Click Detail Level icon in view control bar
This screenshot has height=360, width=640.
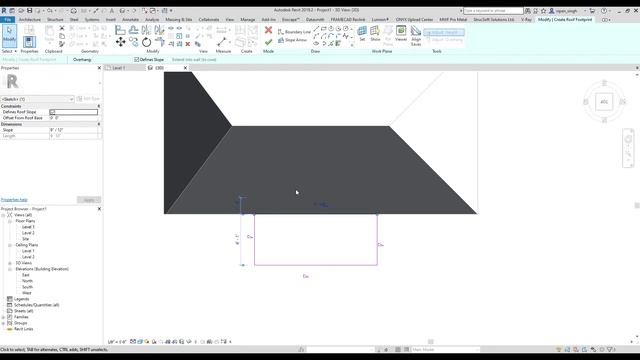tap(133, 342)
